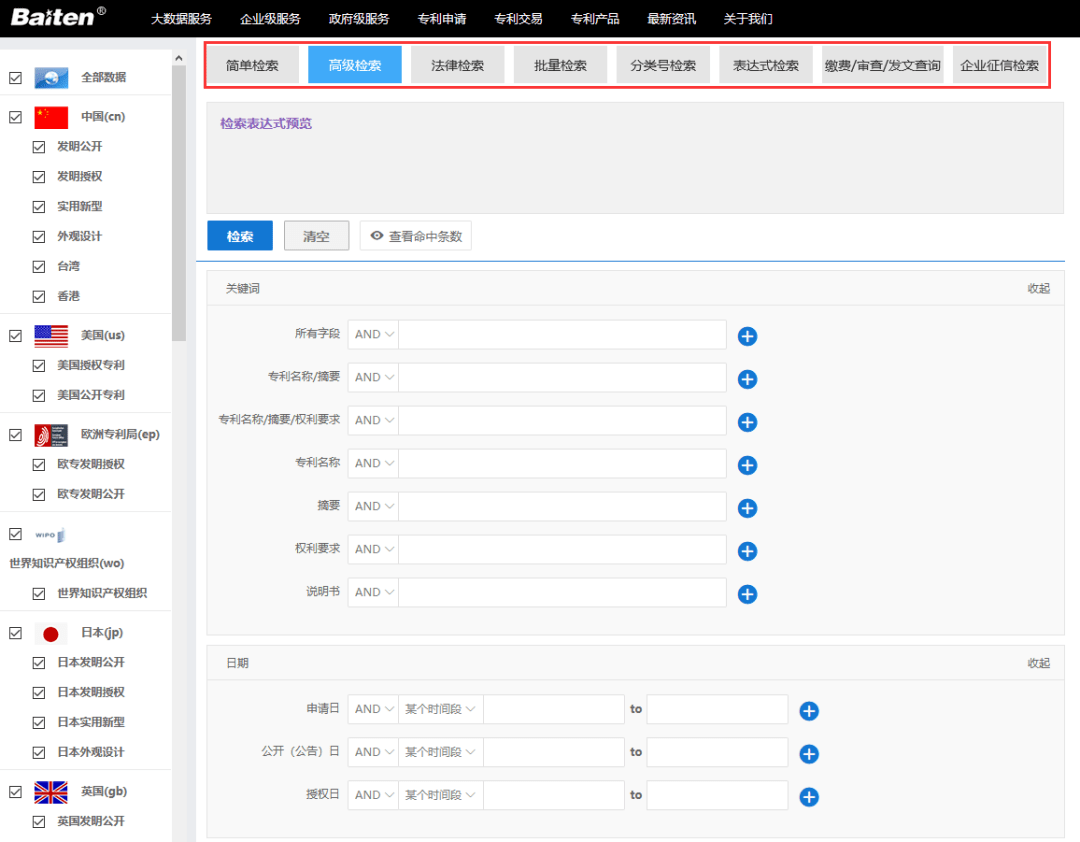The width and height of the screenshot is (1080, 842).
Task: Collapse the 关键词 section via 收起
Action: tap(1038, 288)
